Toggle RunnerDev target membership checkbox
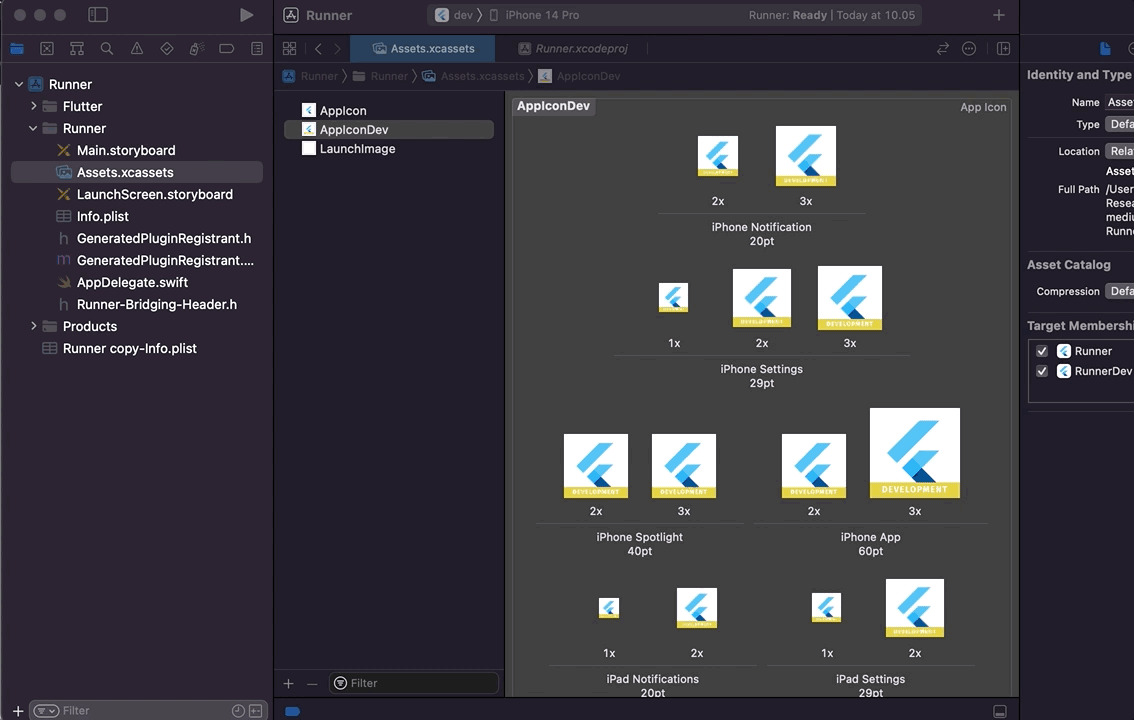The image size is (1134, 720). point(1042,371)
